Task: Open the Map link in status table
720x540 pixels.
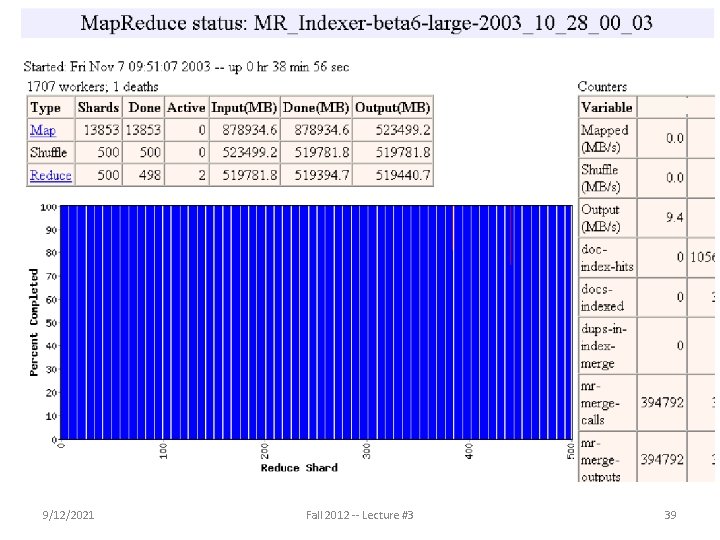Action: (43, 130)
